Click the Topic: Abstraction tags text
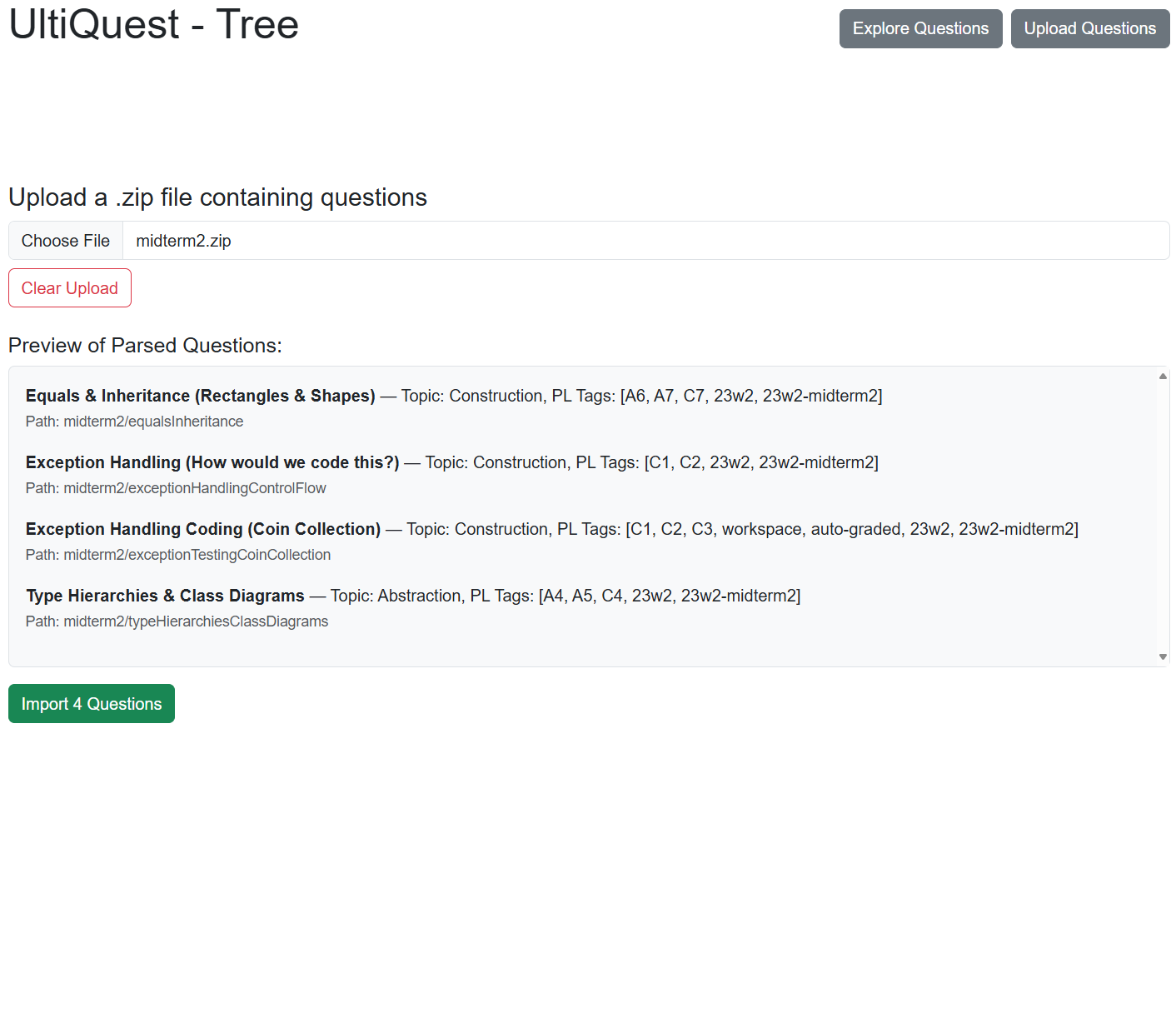Image resolution: width=1176 pixels, height=1028 pixels. click(565, 596)
